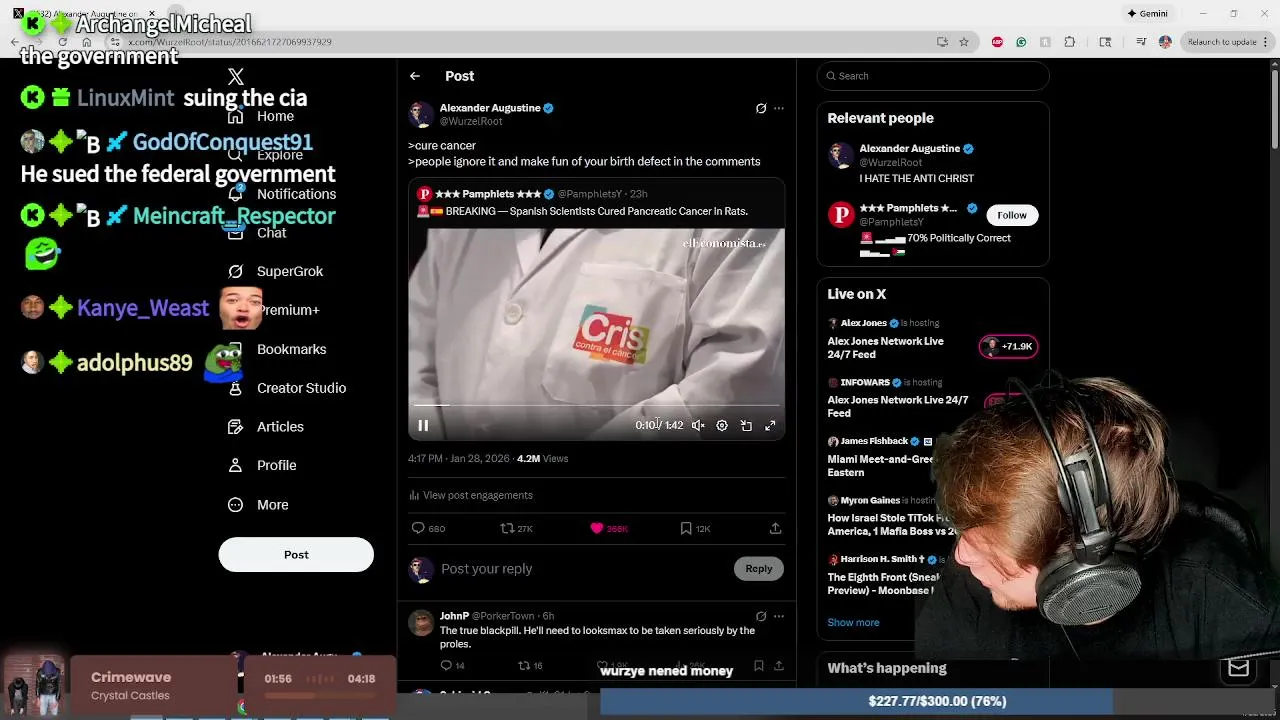
Task: Bookmark page with the Chrome star icon
Action: click(x=964, y=42)
